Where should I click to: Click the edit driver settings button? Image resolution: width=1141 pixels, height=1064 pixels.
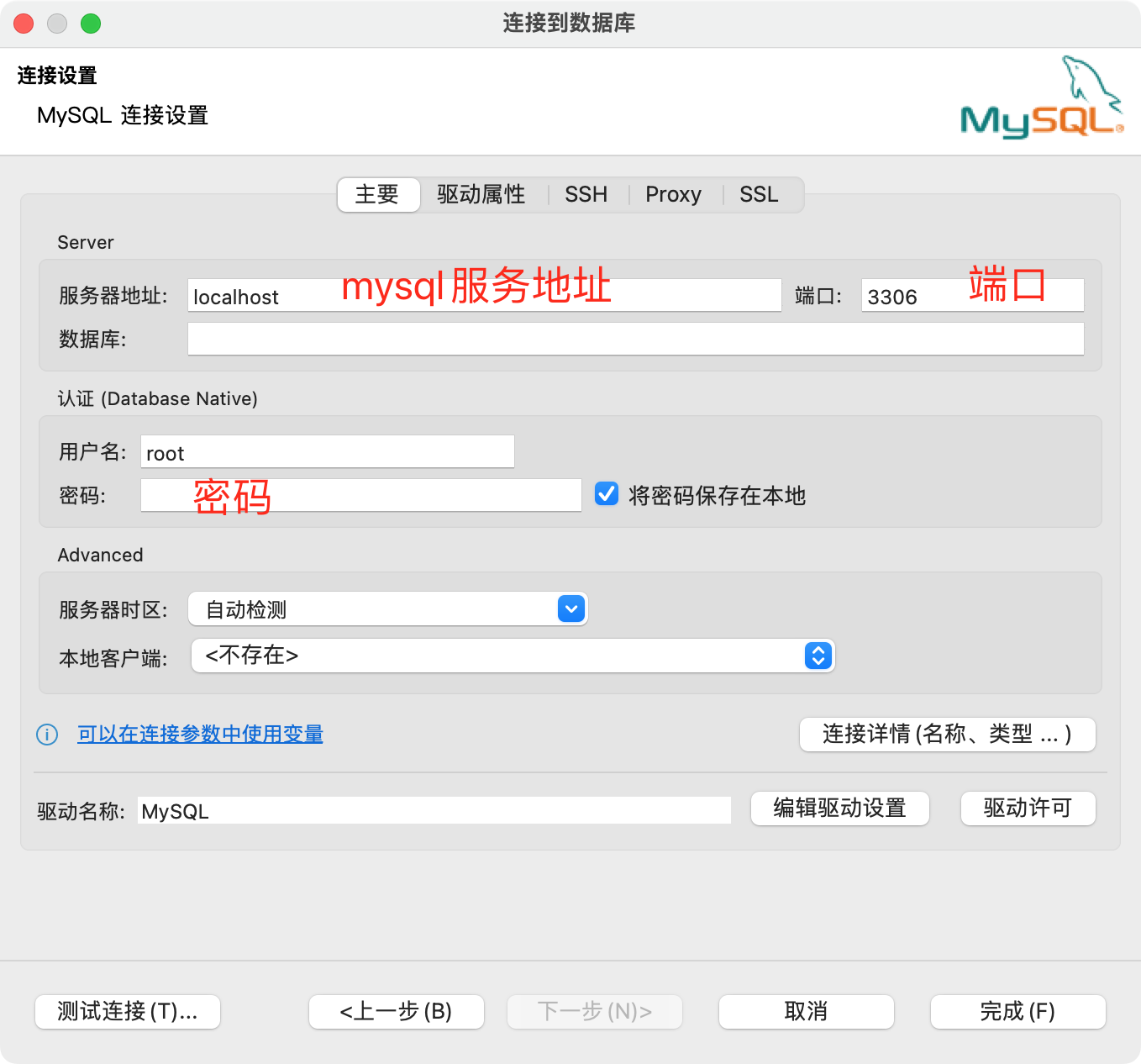coord(839,809)
